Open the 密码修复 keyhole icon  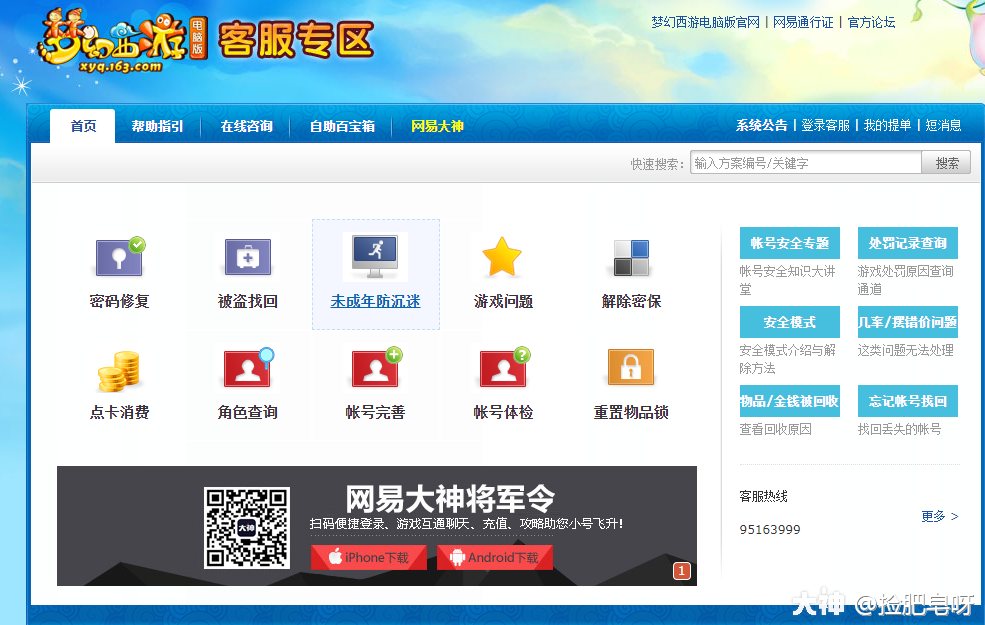click(x=119, y=256)
